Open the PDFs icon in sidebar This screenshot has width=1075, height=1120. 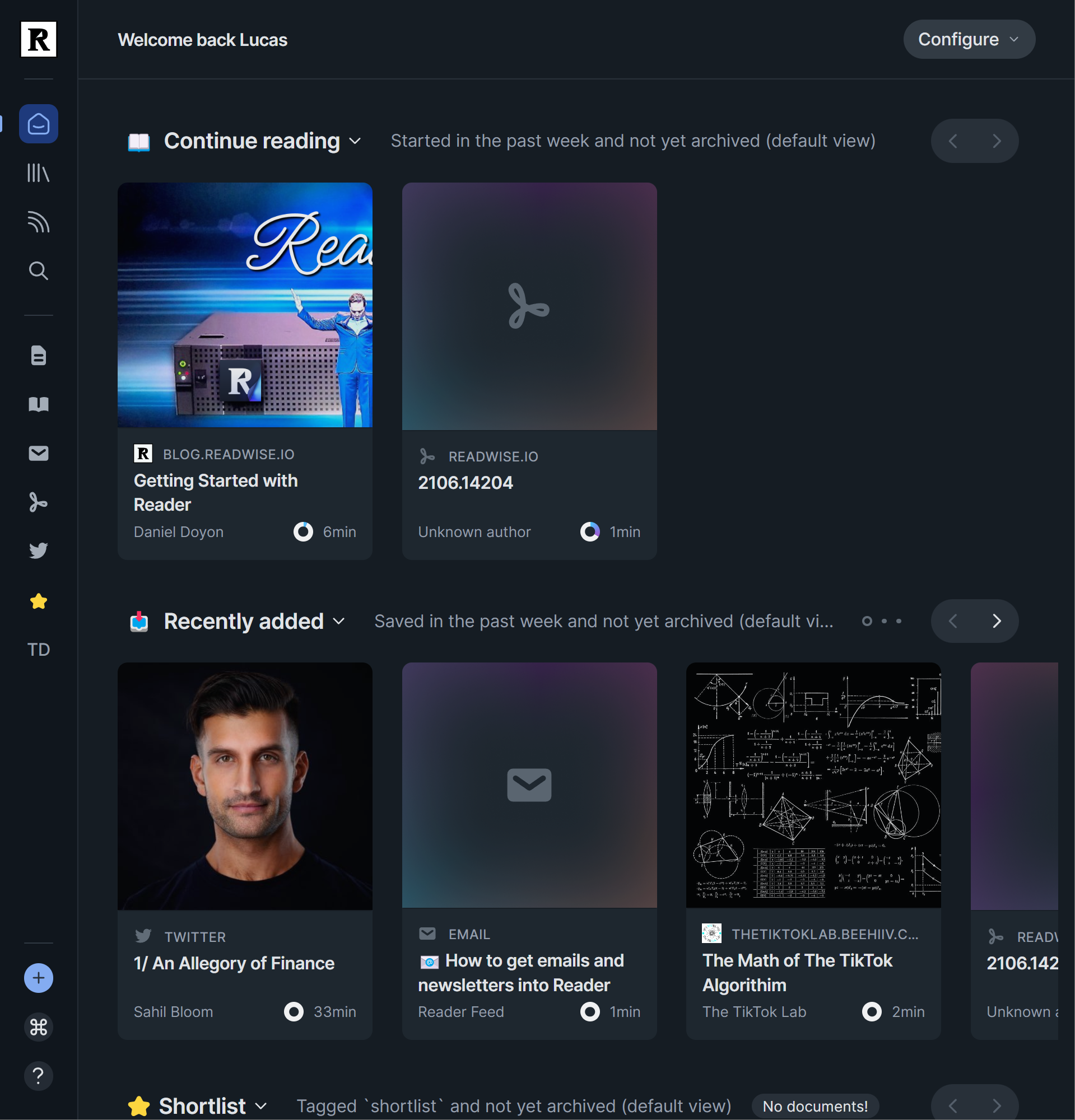(38, 502)
